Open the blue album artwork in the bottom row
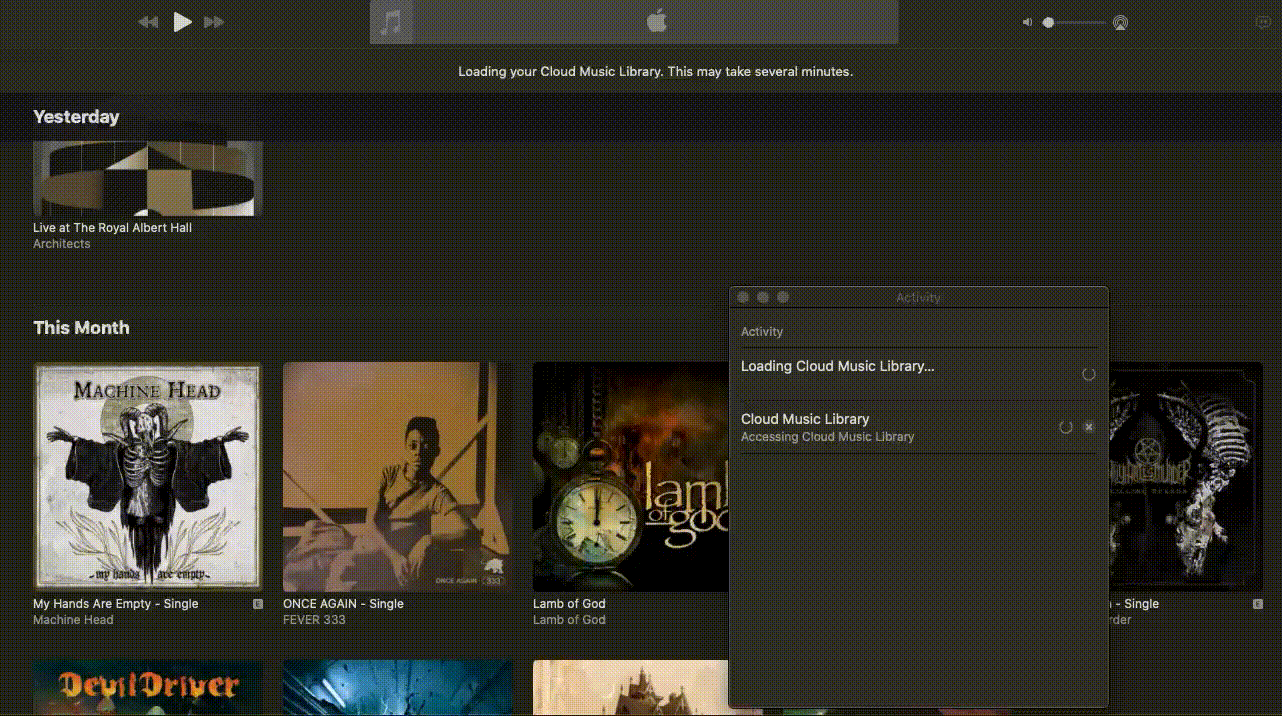Viewport: 1282px width, 716px height. point(398,688)
